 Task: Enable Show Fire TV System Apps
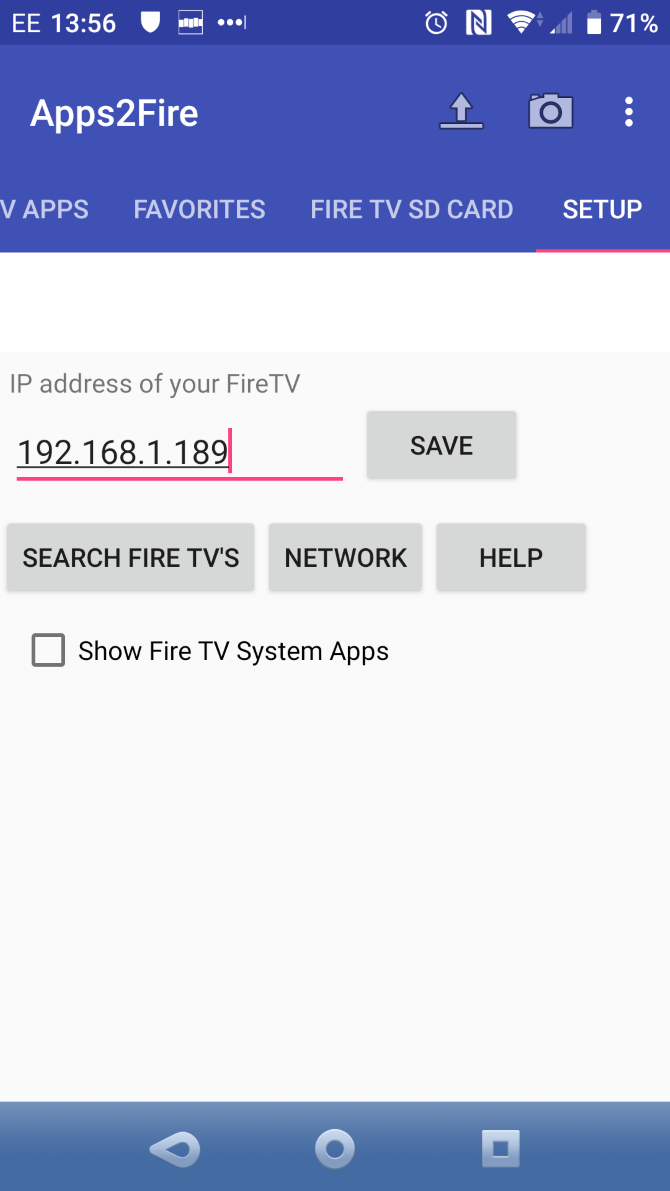point(47,650)
